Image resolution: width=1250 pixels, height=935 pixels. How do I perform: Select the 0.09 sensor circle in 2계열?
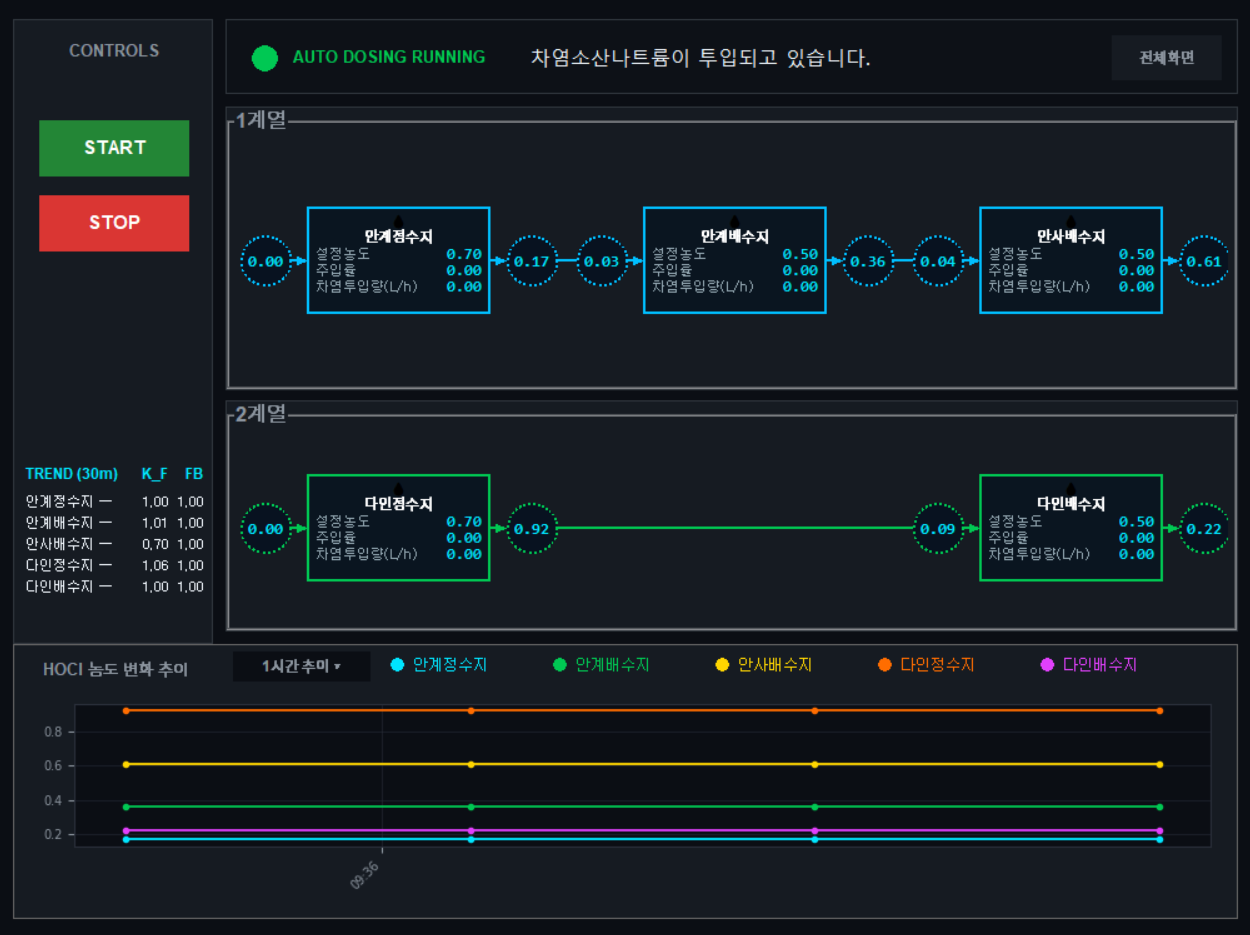pos(938,529)
